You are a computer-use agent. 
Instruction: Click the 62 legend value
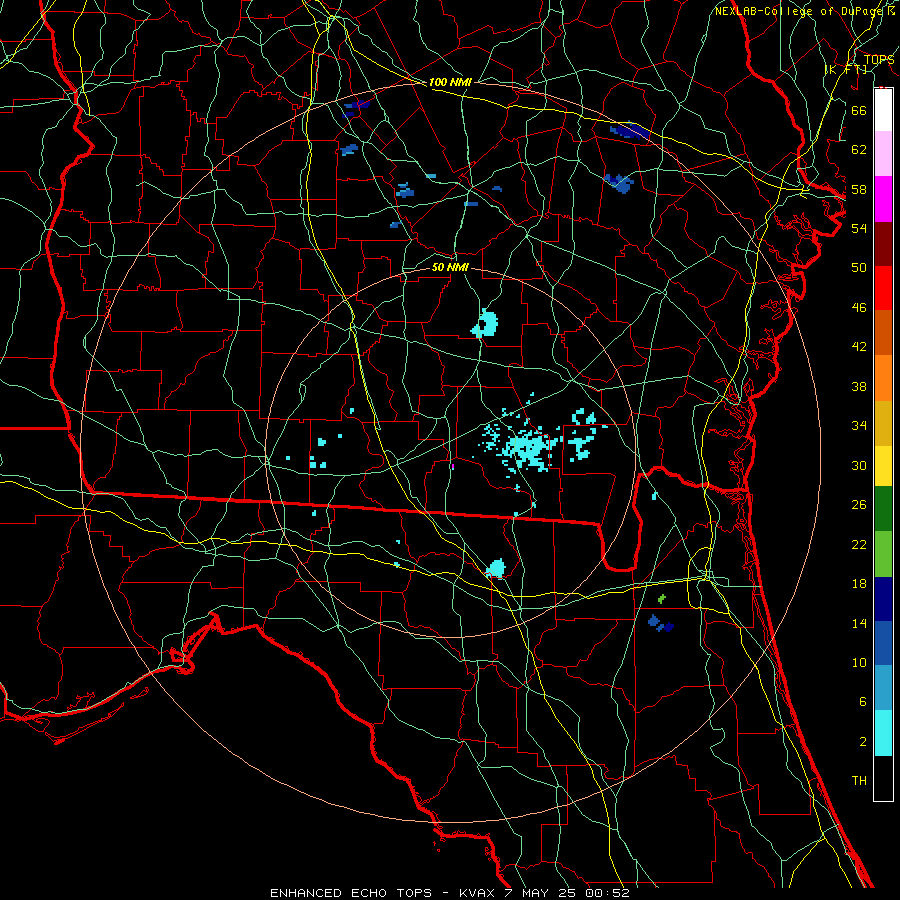coord(859,150)
